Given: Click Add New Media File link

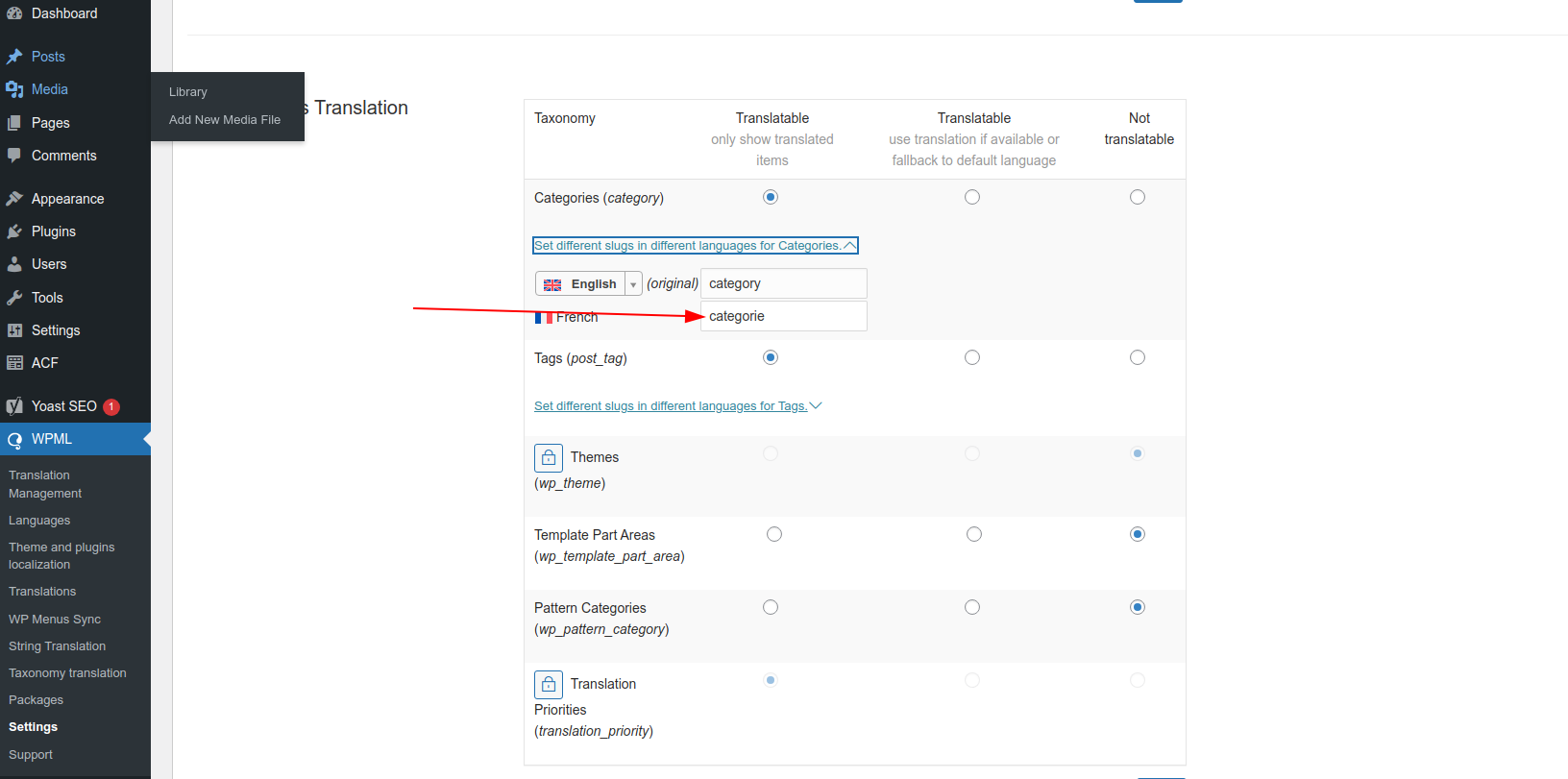Looking at the screenshot, I should coord(225,120).
